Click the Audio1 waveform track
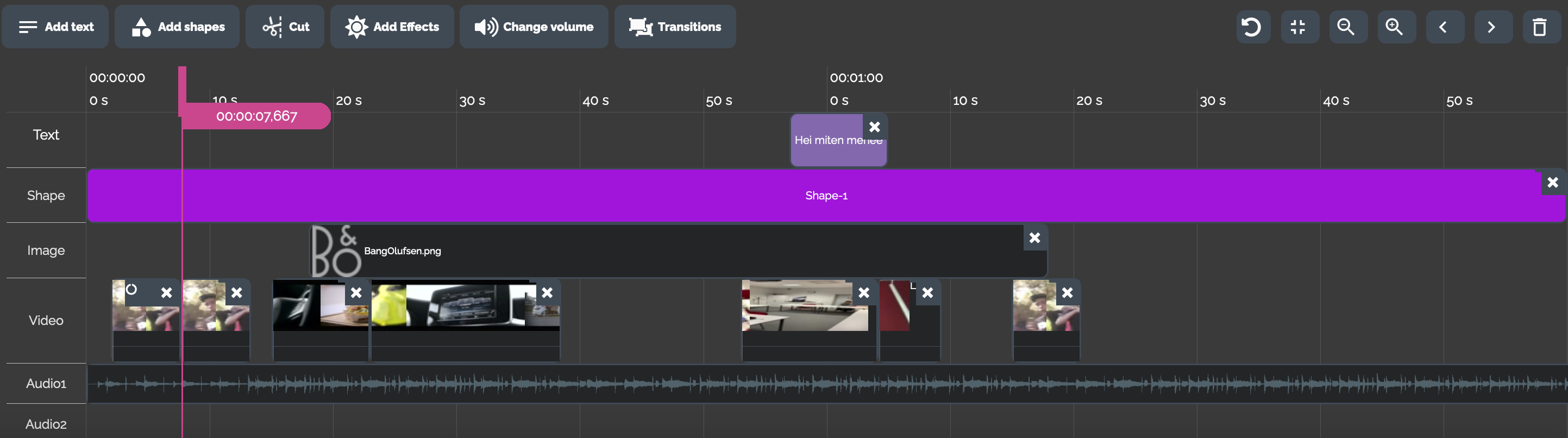 791,384
